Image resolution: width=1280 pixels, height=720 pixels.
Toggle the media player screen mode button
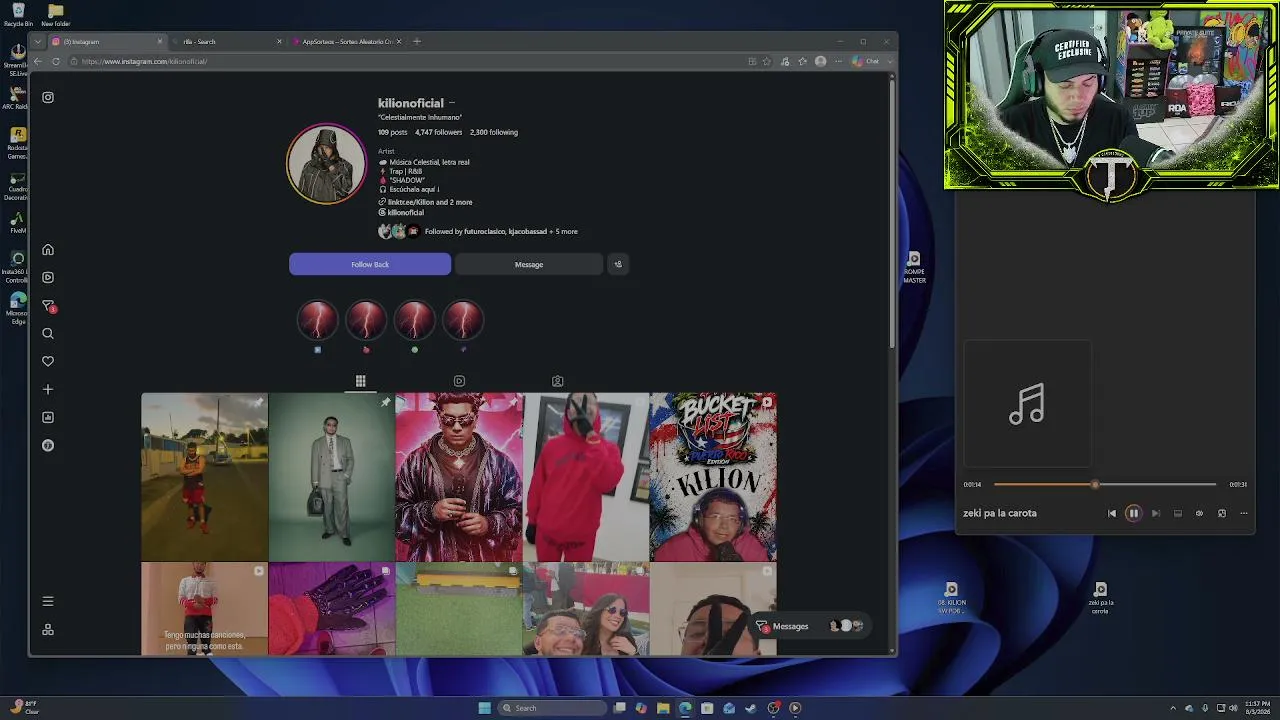1178,513
